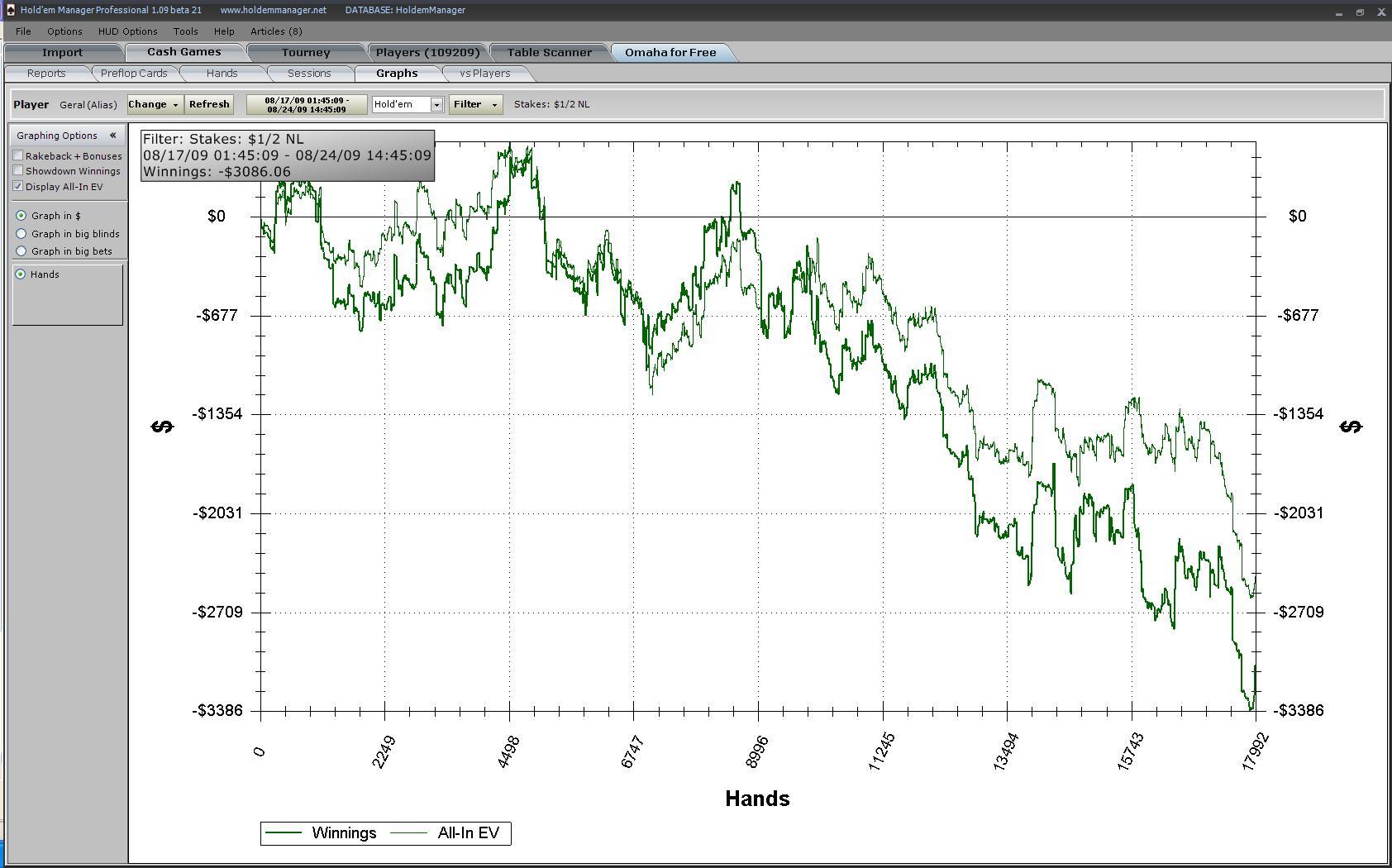Enable Showdown Winnings checkbox
The image size is (1392, 868).
point(18,171)
